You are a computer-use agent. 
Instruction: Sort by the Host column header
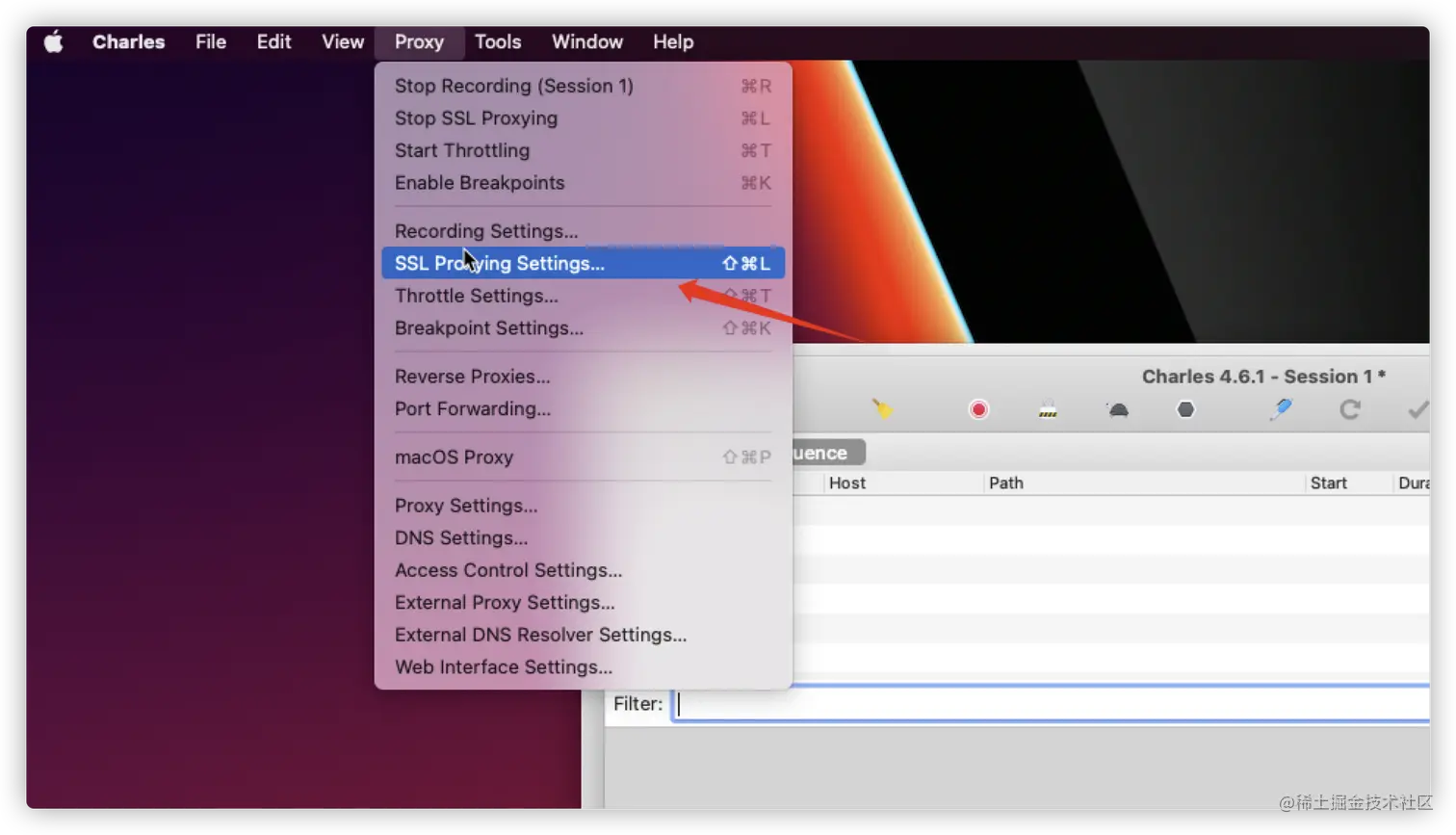903,483
